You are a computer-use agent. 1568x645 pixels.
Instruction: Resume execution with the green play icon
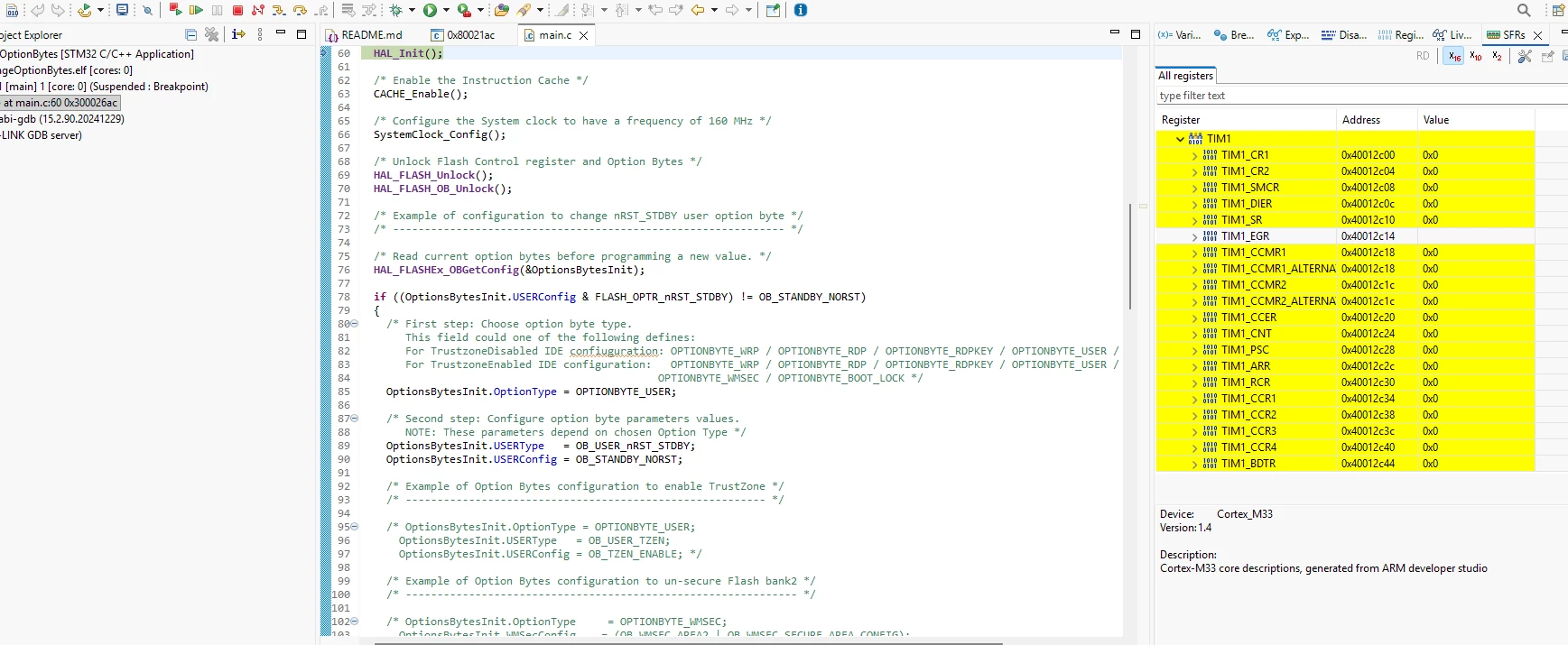[196, 10]
